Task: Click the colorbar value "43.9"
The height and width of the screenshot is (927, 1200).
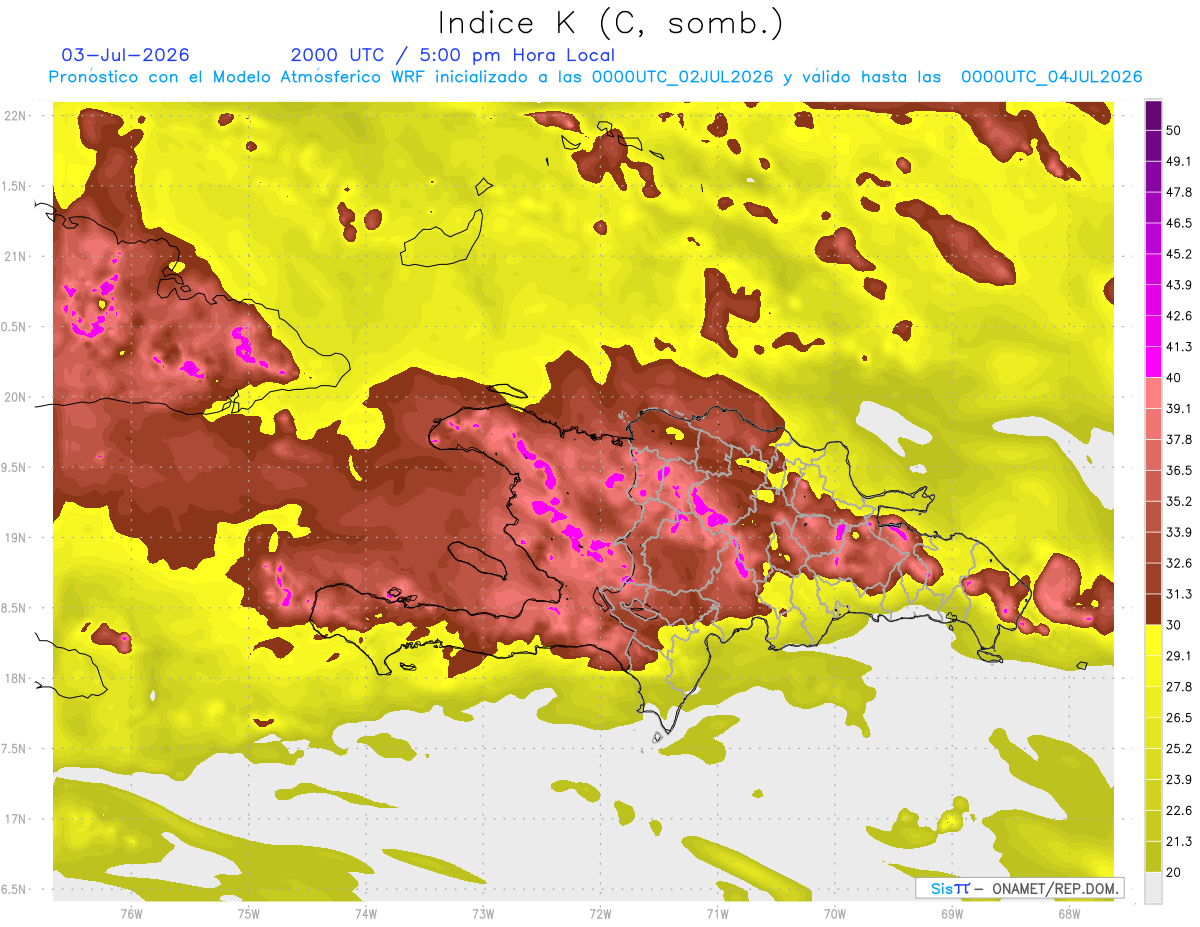Action: click(1180, 285)
